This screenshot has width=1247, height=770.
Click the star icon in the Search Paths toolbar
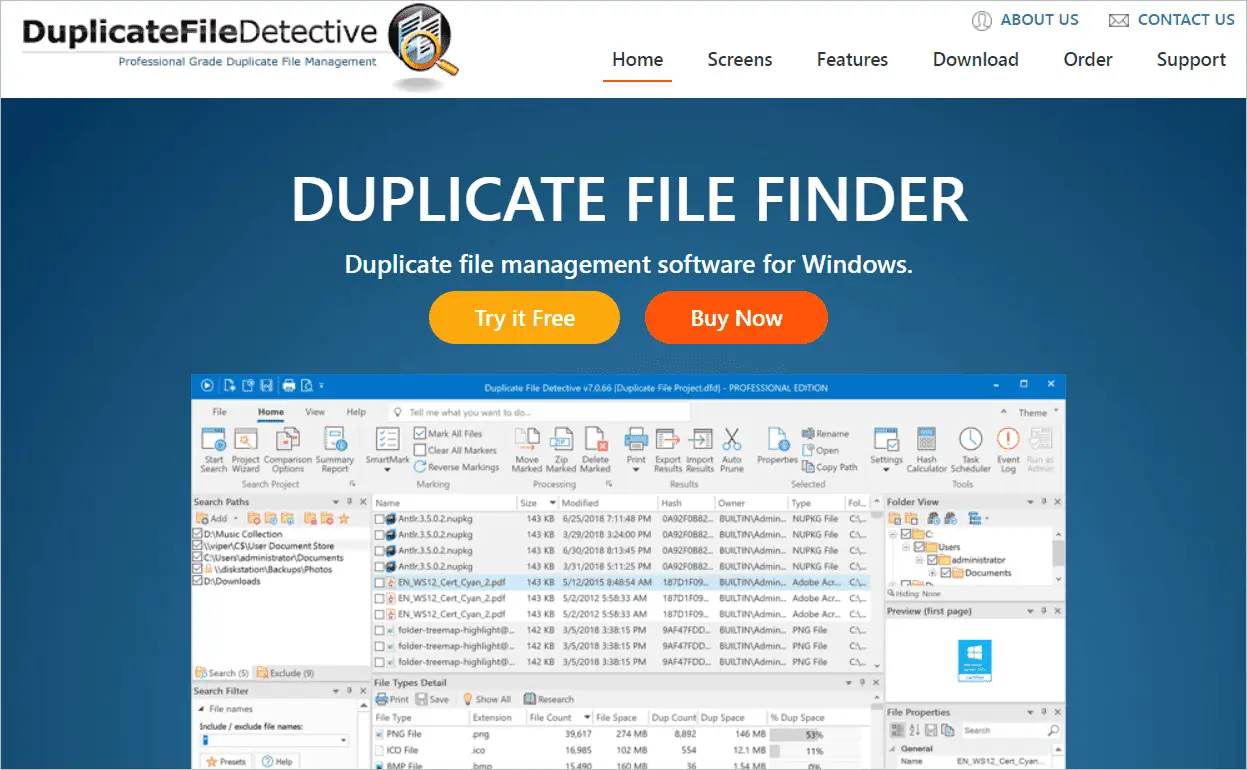coord(344,519)
